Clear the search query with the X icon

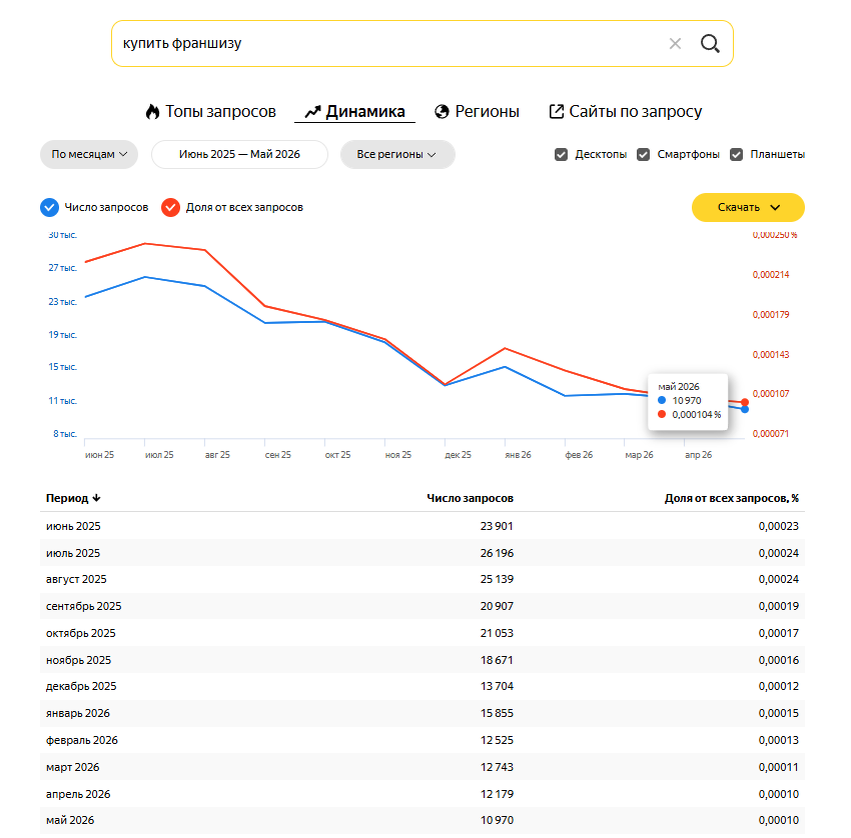point(675,44)
